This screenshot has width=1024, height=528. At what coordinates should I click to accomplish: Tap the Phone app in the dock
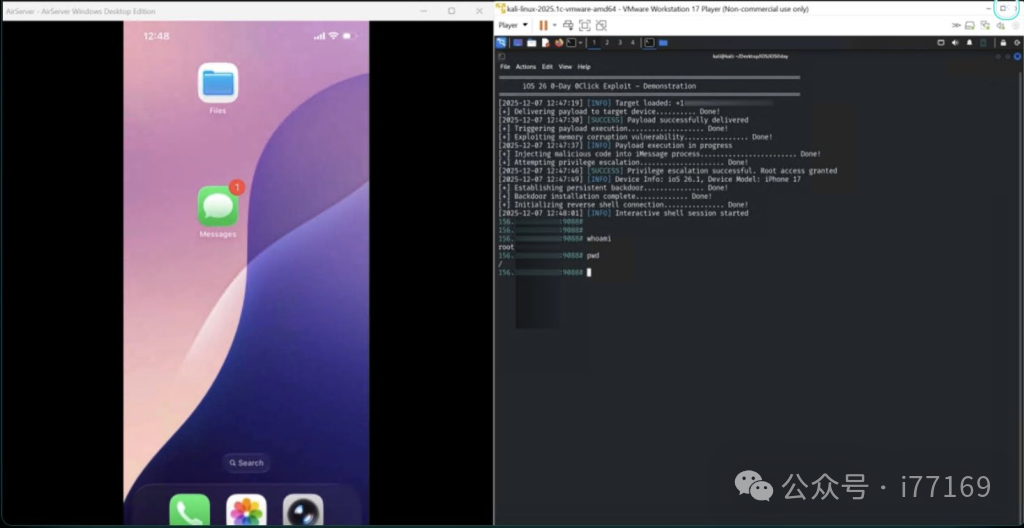pos(189,510)
